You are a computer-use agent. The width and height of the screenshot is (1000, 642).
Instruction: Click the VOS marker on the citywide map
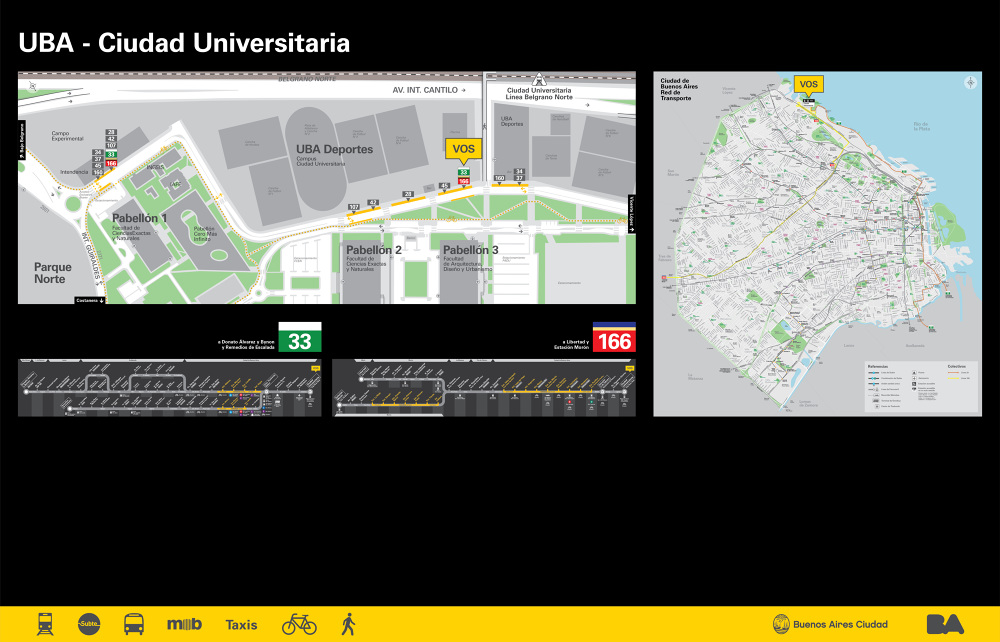pos(808,84)
